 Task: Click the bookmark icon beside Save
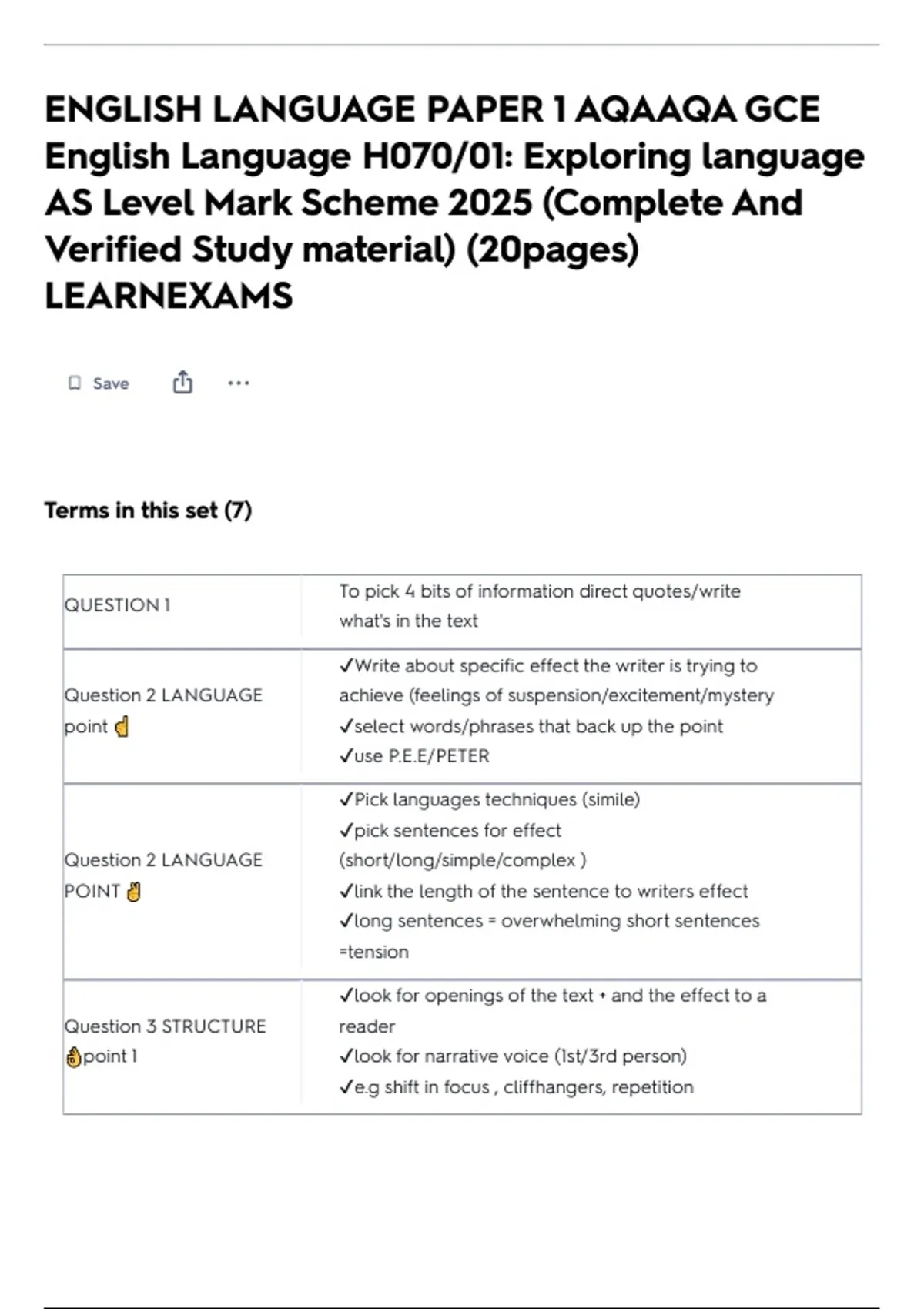pyautogui.click(x=75, y=383)
